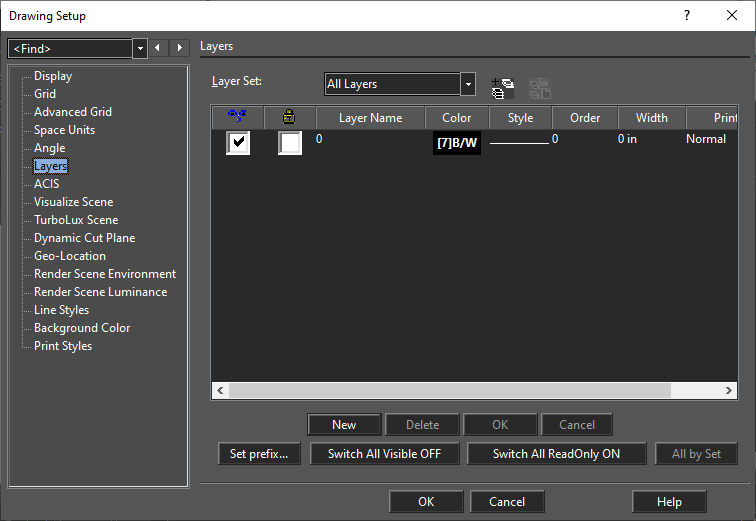Select Advanced Grid in the sidebar
Screen dimensions: 756x521
[73, 112]
